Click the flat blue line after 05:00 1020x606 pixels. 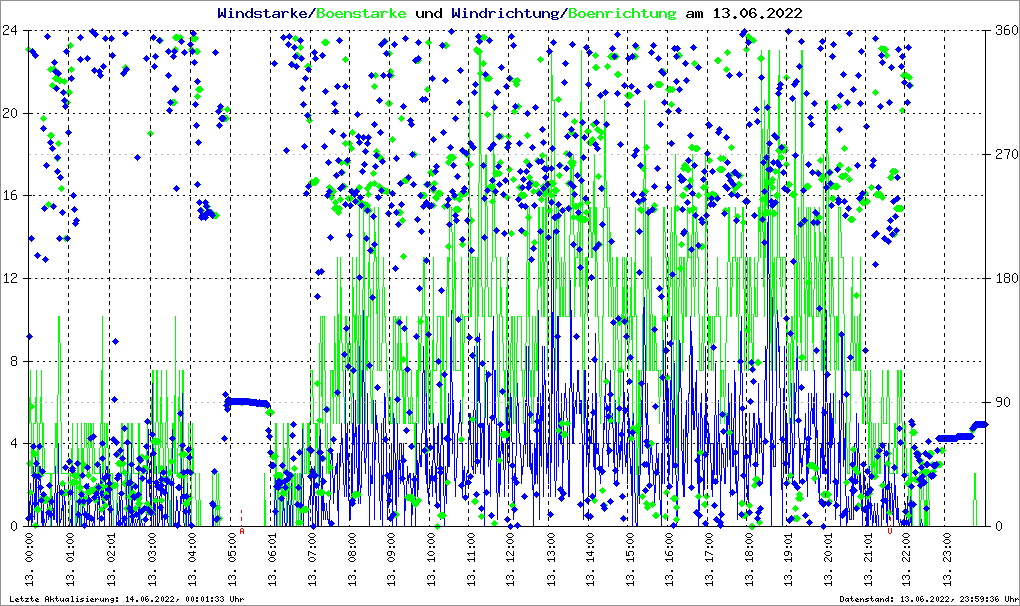coord(247,402)
